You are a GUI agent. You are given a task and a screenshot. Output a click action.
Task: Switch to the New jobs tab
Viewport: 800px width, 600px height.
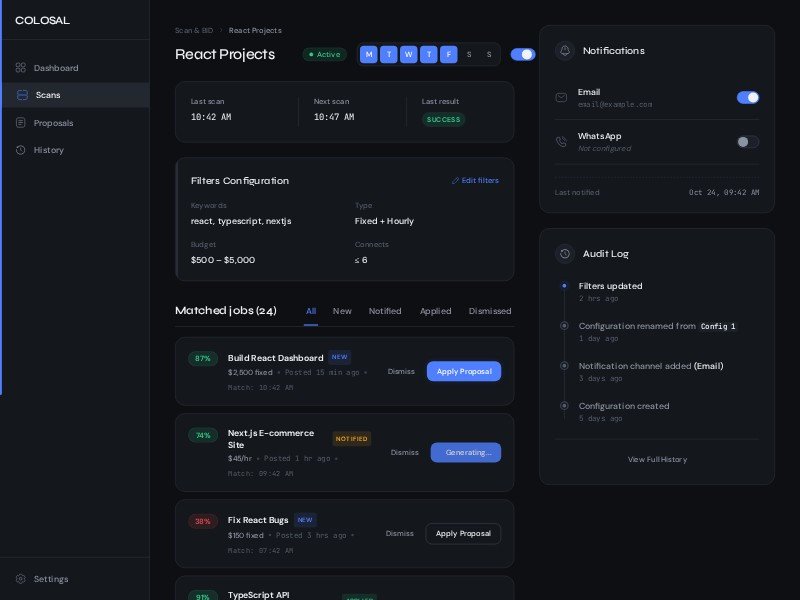point(342,311)
